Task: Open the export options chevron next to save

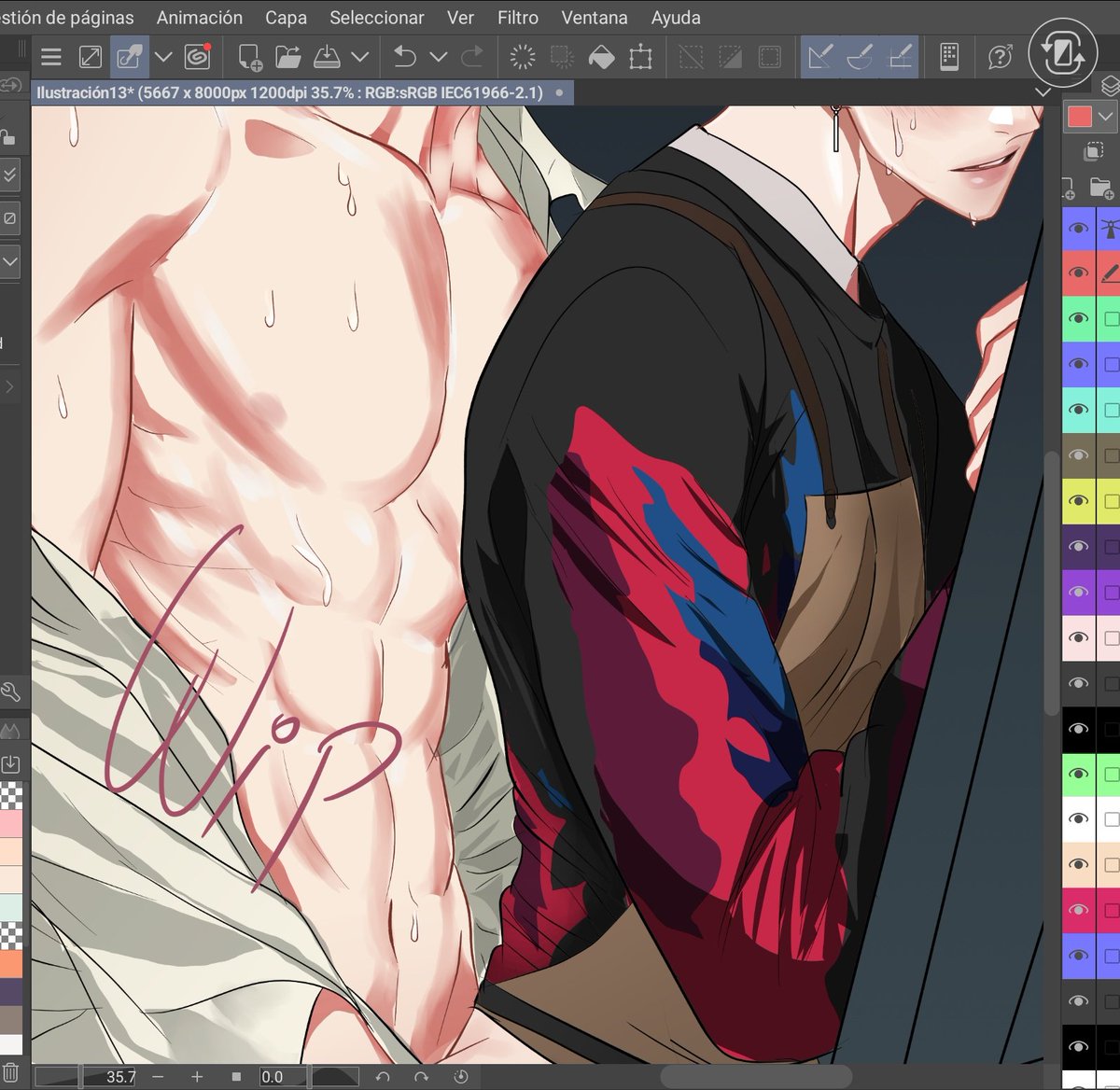Action: pyautogui.click(x=359, y=56)
